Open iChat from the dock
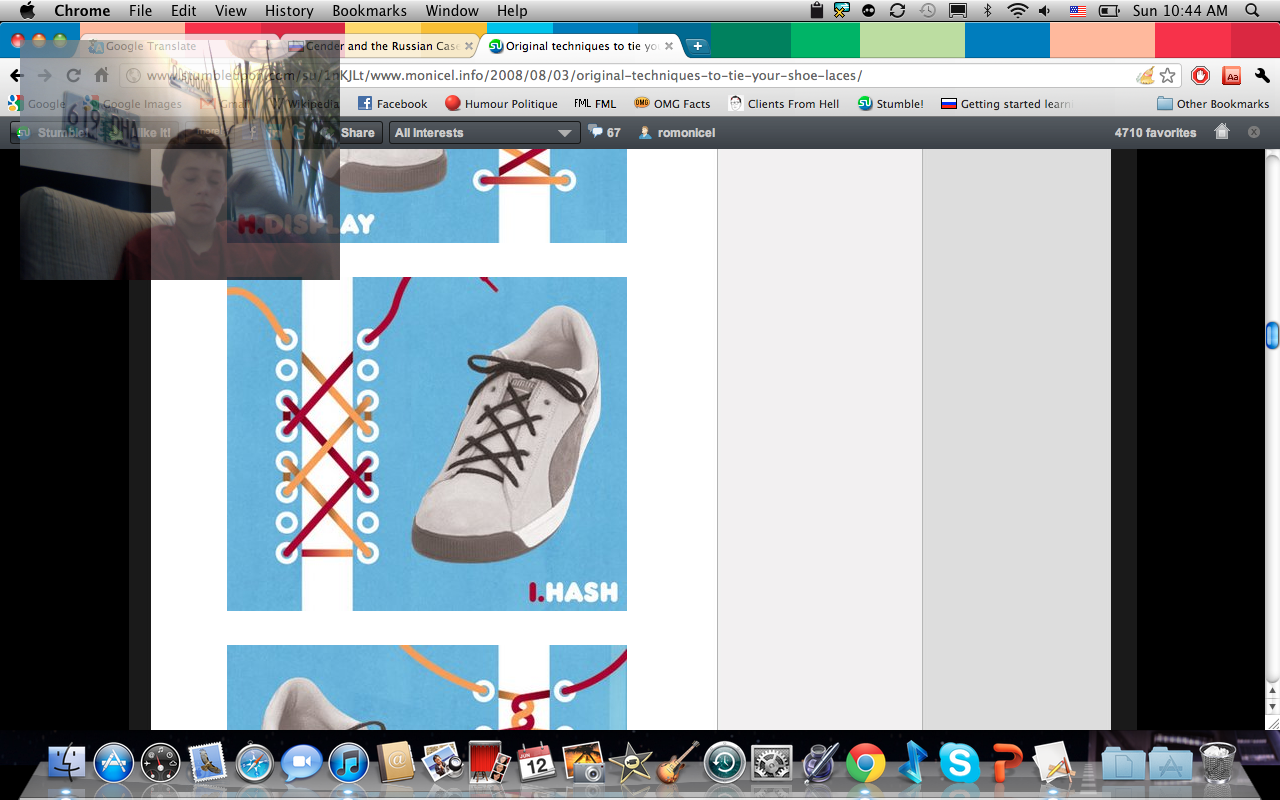Image resolution: width=1280 pixels, height=800 pixels. pos(301,764)
